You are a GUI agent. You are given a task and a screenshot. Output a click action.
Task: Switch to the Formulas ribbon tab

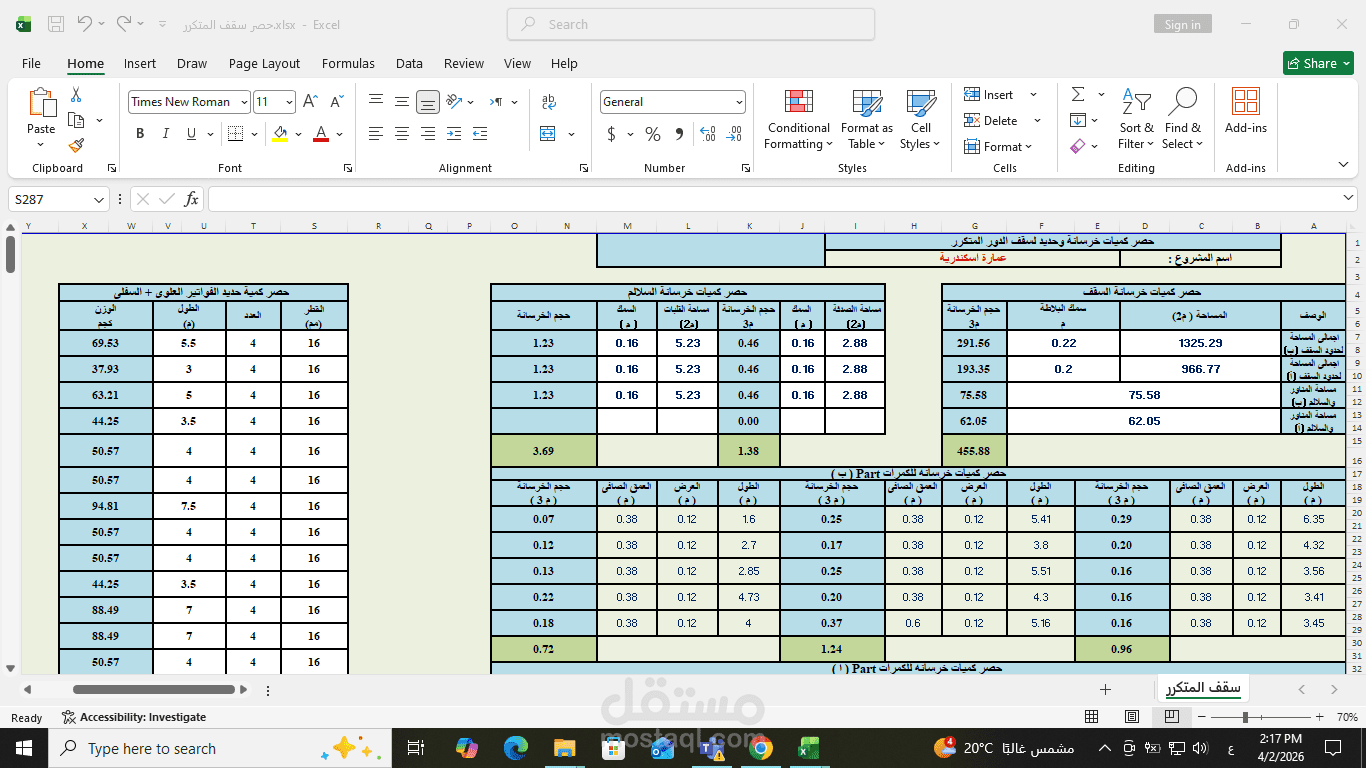[348, 63]
